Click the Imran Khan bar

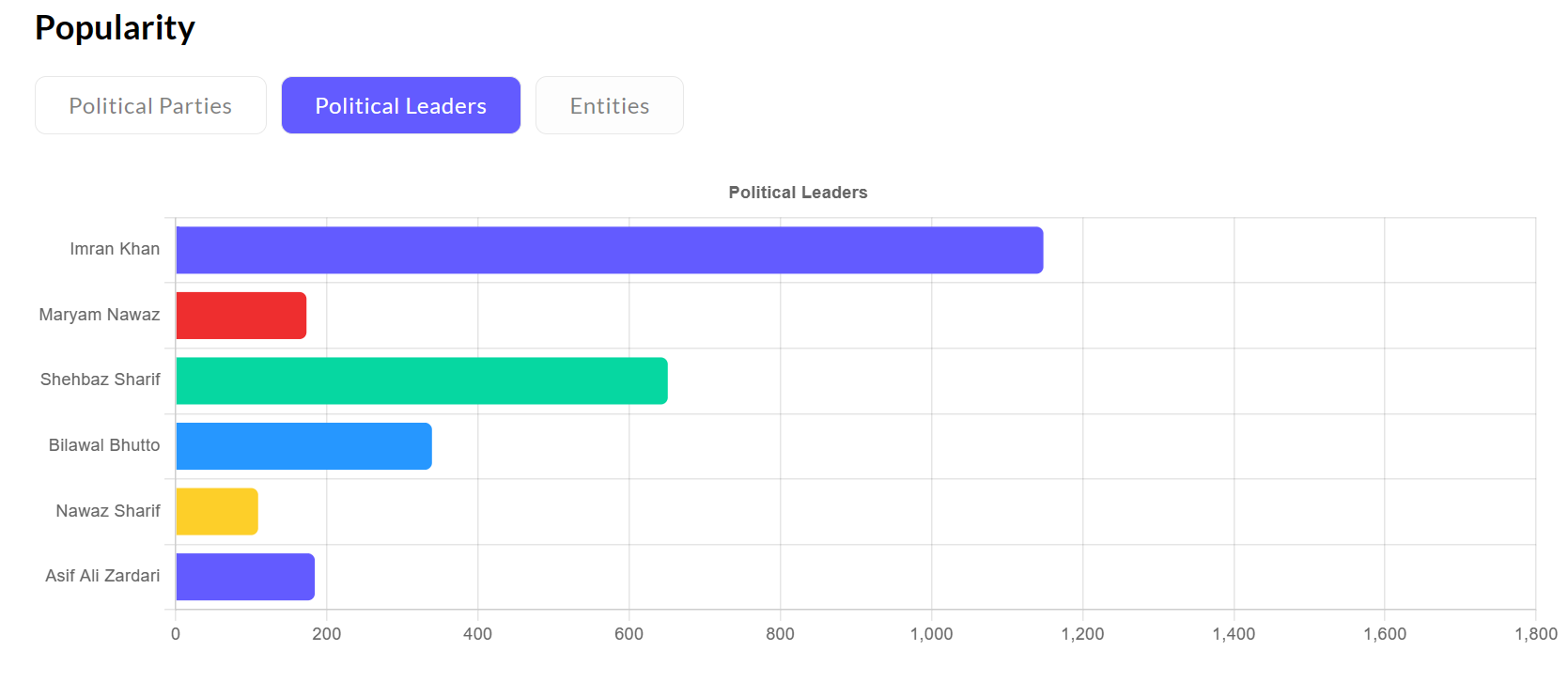point(610,250)
